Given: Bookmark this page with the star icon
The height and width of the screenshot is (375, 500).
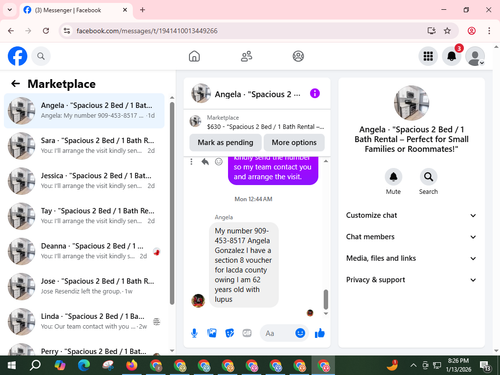Looking at the screenshot, I should [447, 31].
